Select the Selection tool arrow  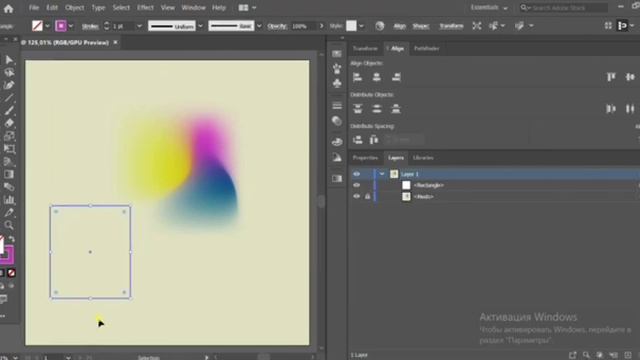coord(9,60)
